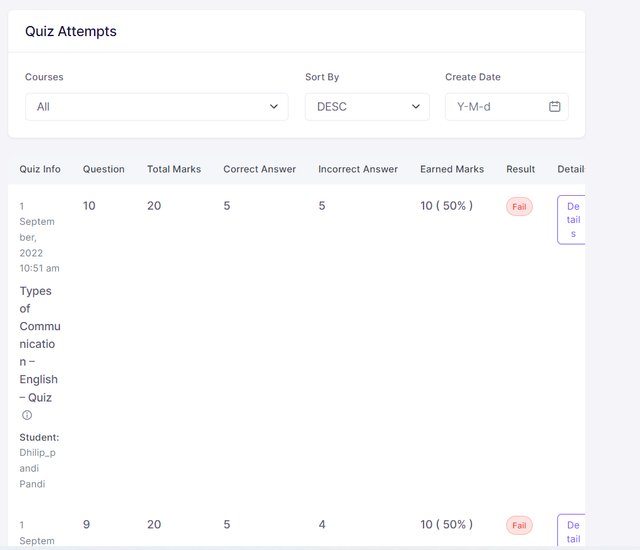The image size is (640, 550).
Task: Click the Create Date Y-M-d input field
Action: pos(507,107)
